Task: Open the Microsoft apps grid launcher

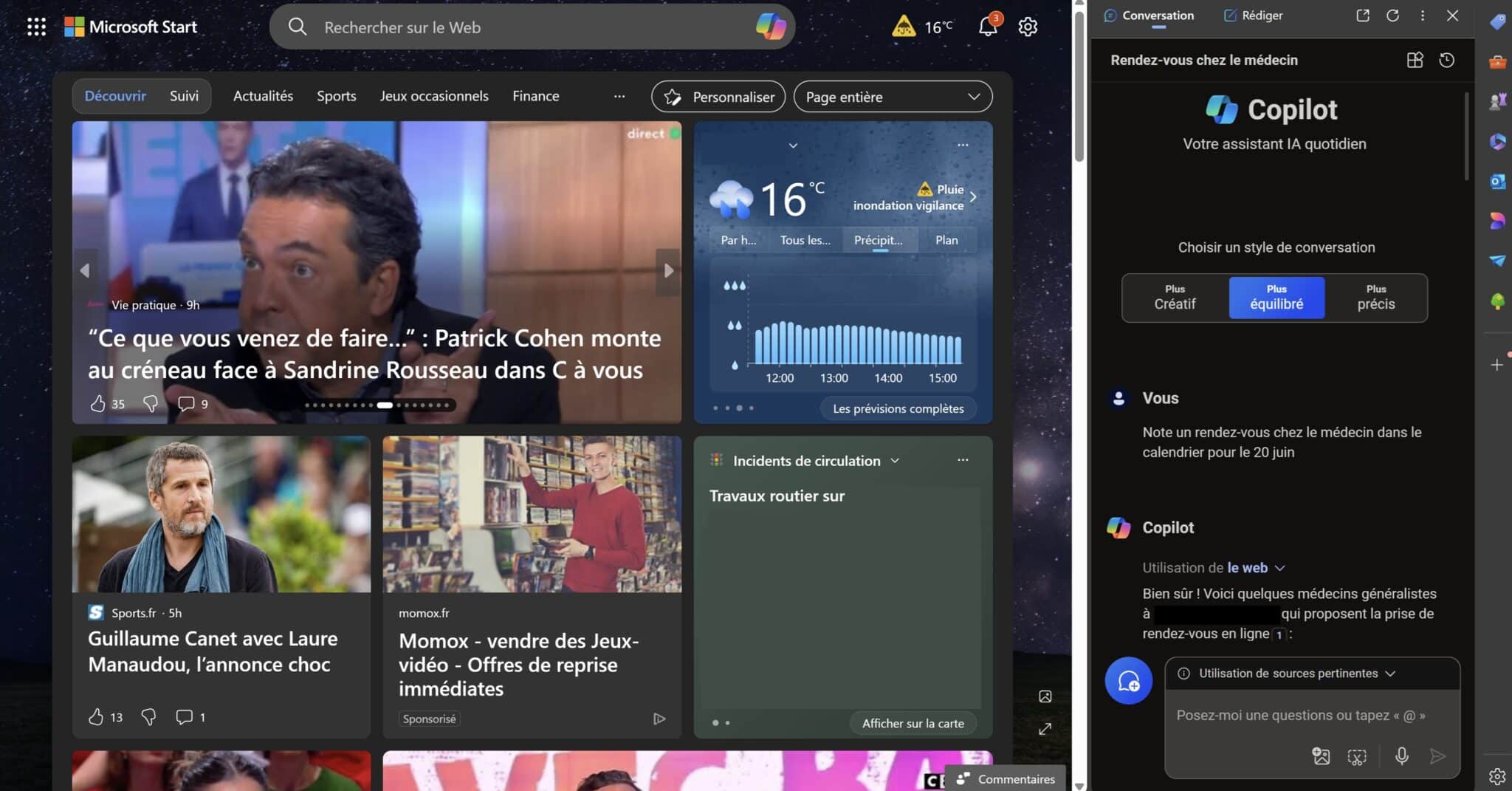Action: coord(36,27)
